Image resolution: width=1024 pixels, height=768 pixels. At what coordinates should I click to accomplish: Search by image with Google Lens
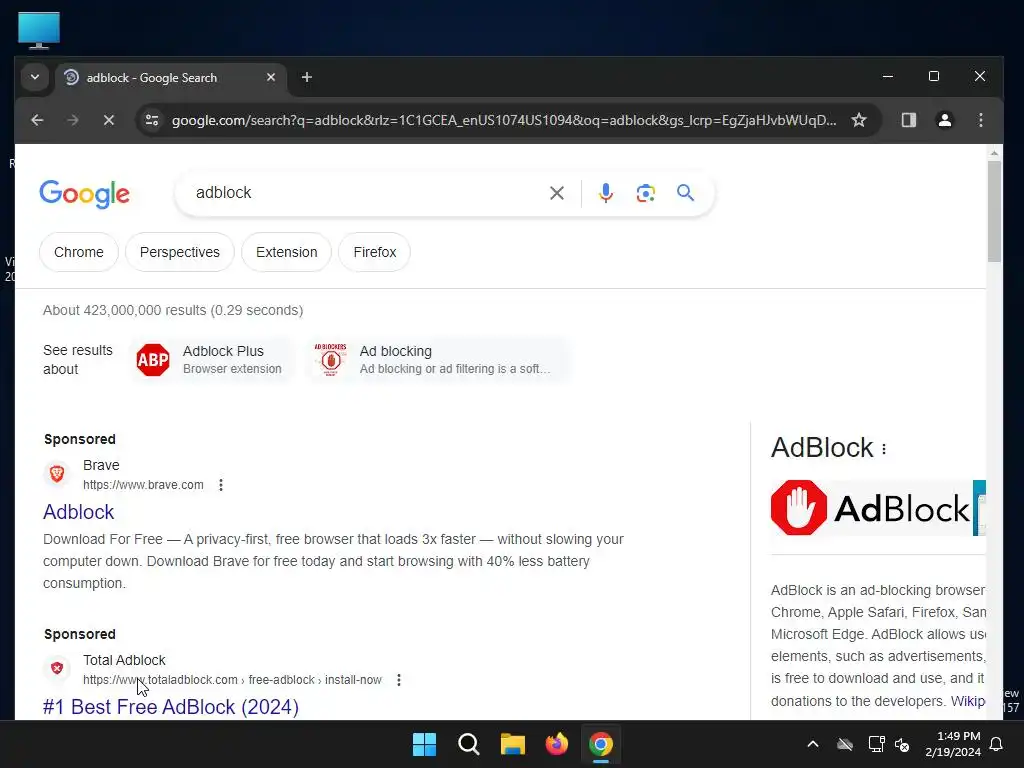click(x=645, y=193)
